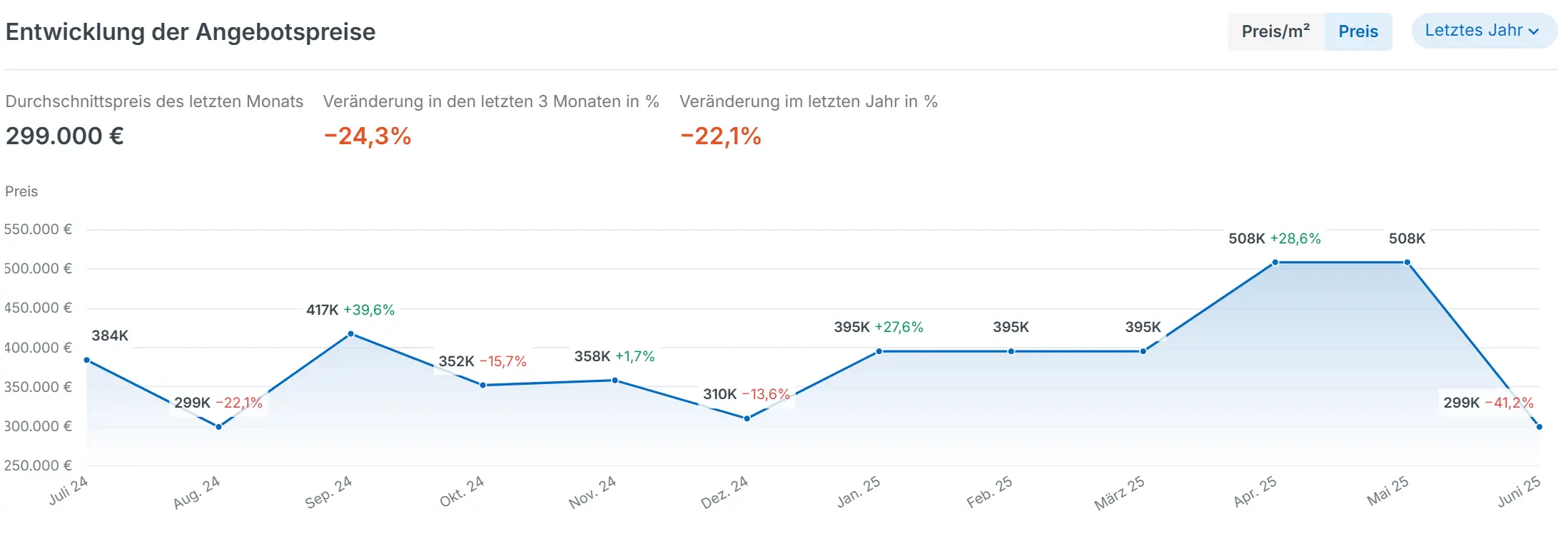Click the Okt. 24 point at 352K
The width and height of the screenshot is (1568, 559).
[483, 386]
